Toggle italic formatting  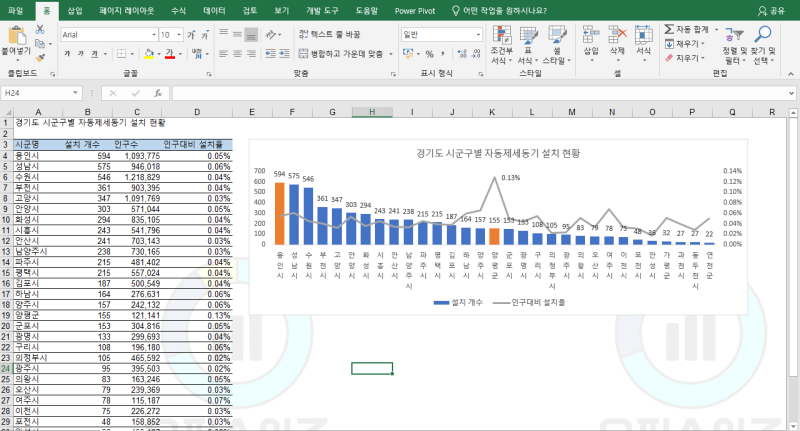(81, 54)
